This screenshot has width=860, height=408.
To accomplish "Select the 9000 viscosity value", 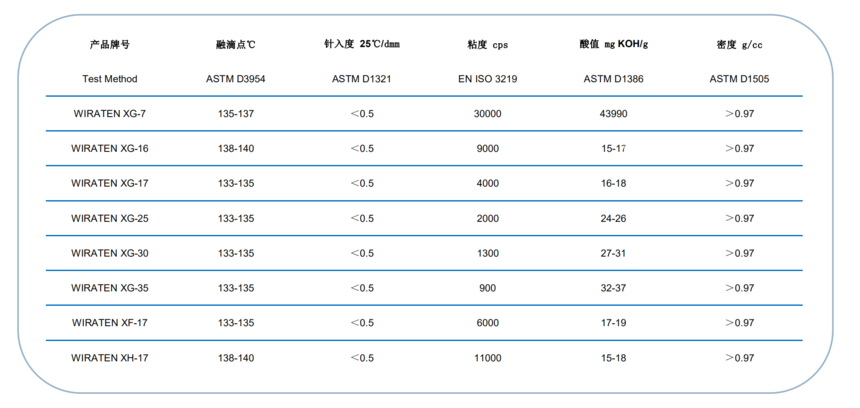I will (x=488, y=149).
